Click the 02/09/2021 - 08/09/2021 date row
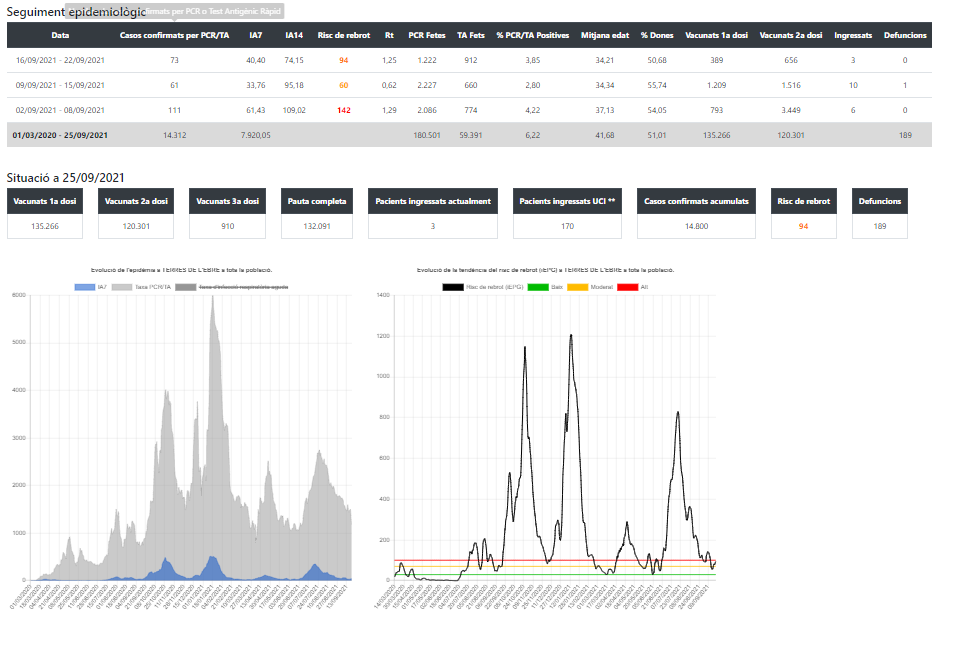Viewport: 962px width, 653px height. coord(469,110)
